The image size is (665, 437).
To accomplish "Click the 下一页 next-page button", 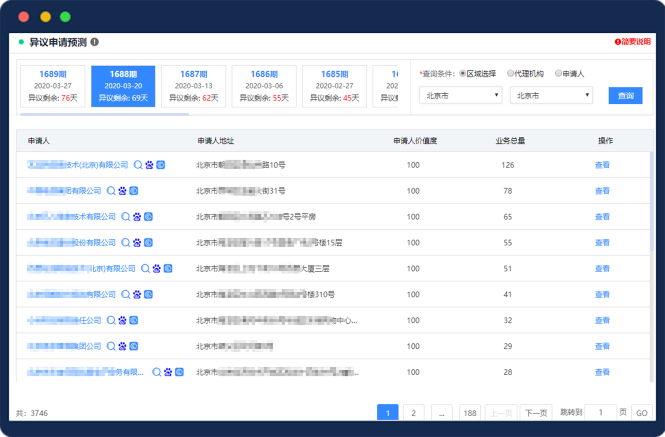I will (x=536, y=412).
